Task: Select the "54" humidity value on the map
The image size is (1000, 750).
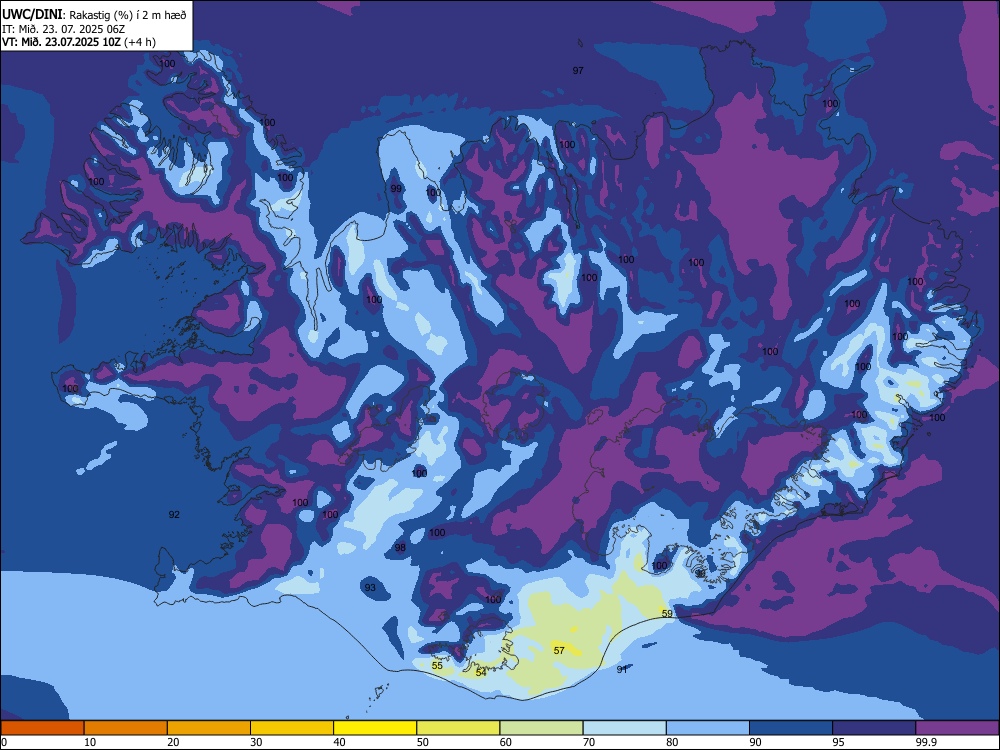Action: click(481, 673)
